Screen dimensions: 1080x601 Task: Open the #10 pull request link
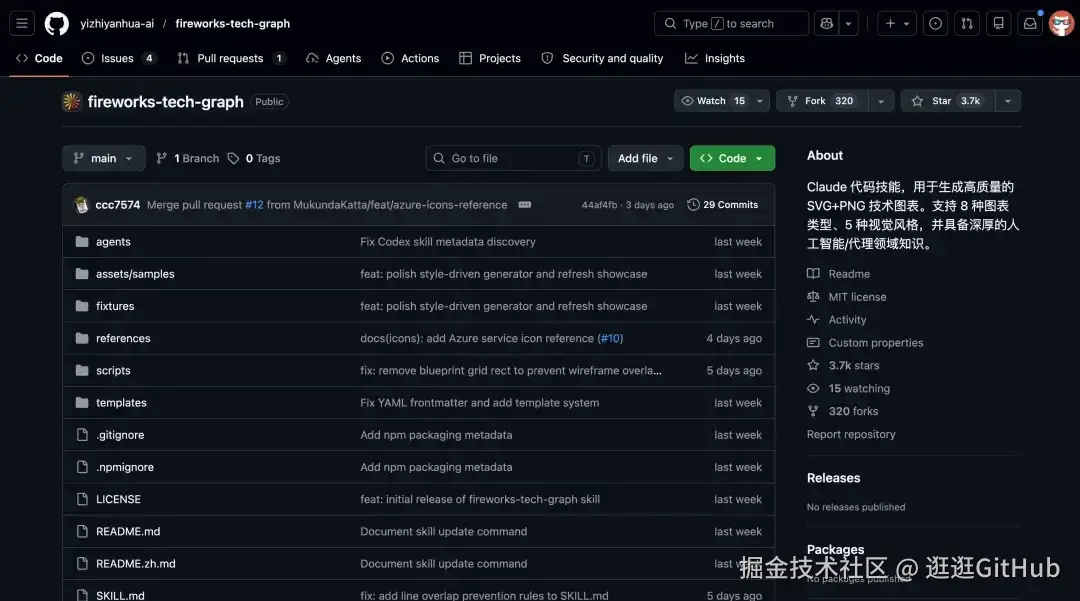(610, 338)
